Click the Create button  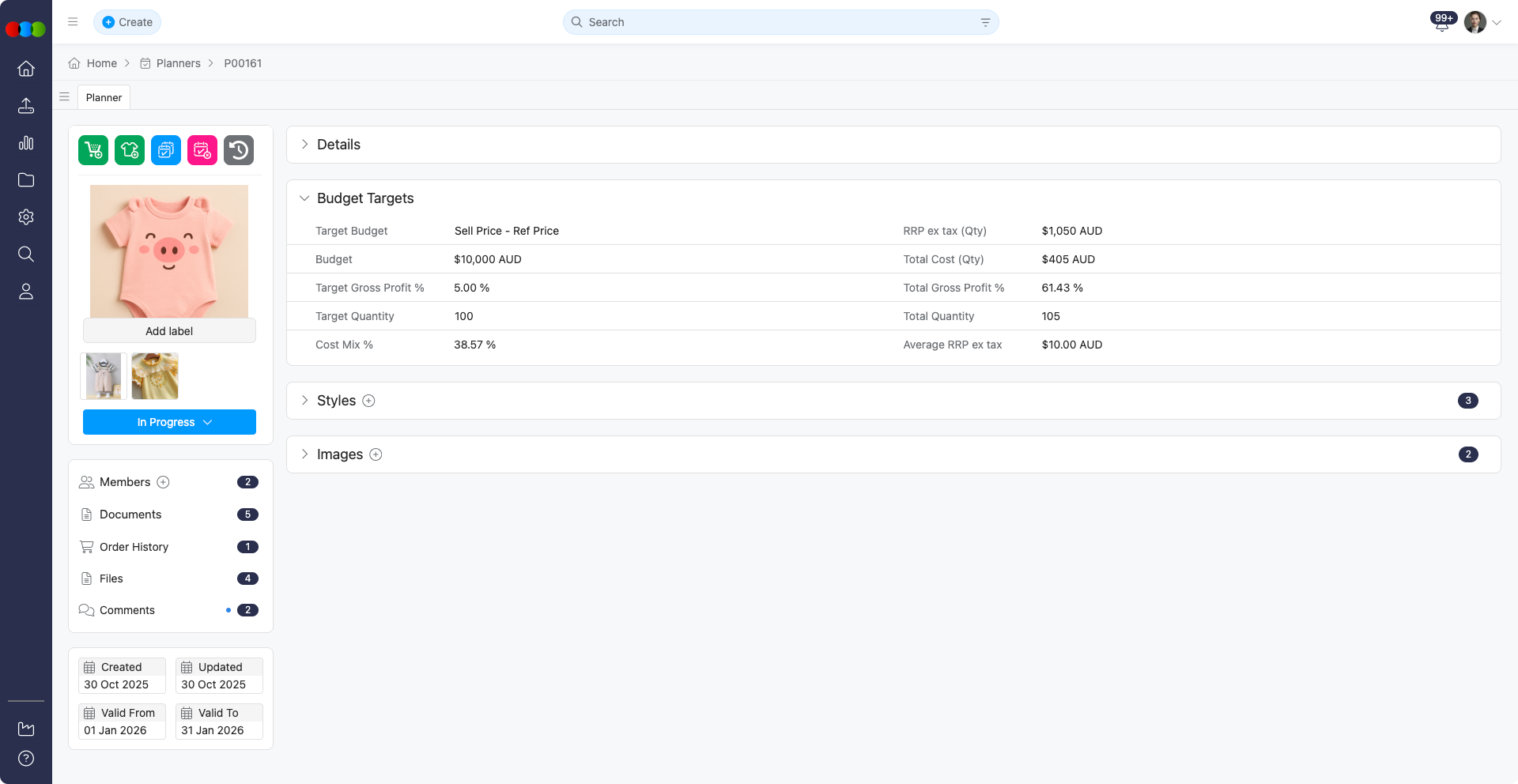tap(127, 22)
